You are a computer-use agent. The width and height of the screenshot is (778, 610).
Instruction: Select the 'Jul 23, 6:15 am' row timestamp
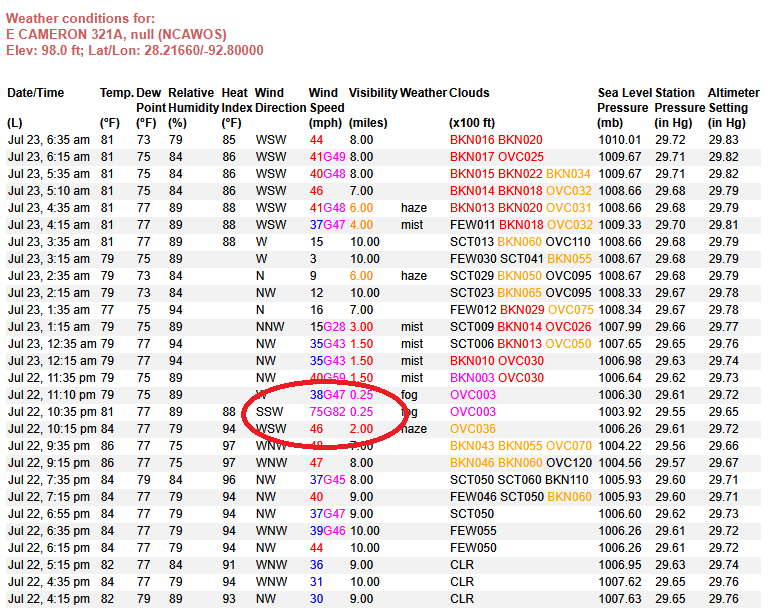[49, 157]
